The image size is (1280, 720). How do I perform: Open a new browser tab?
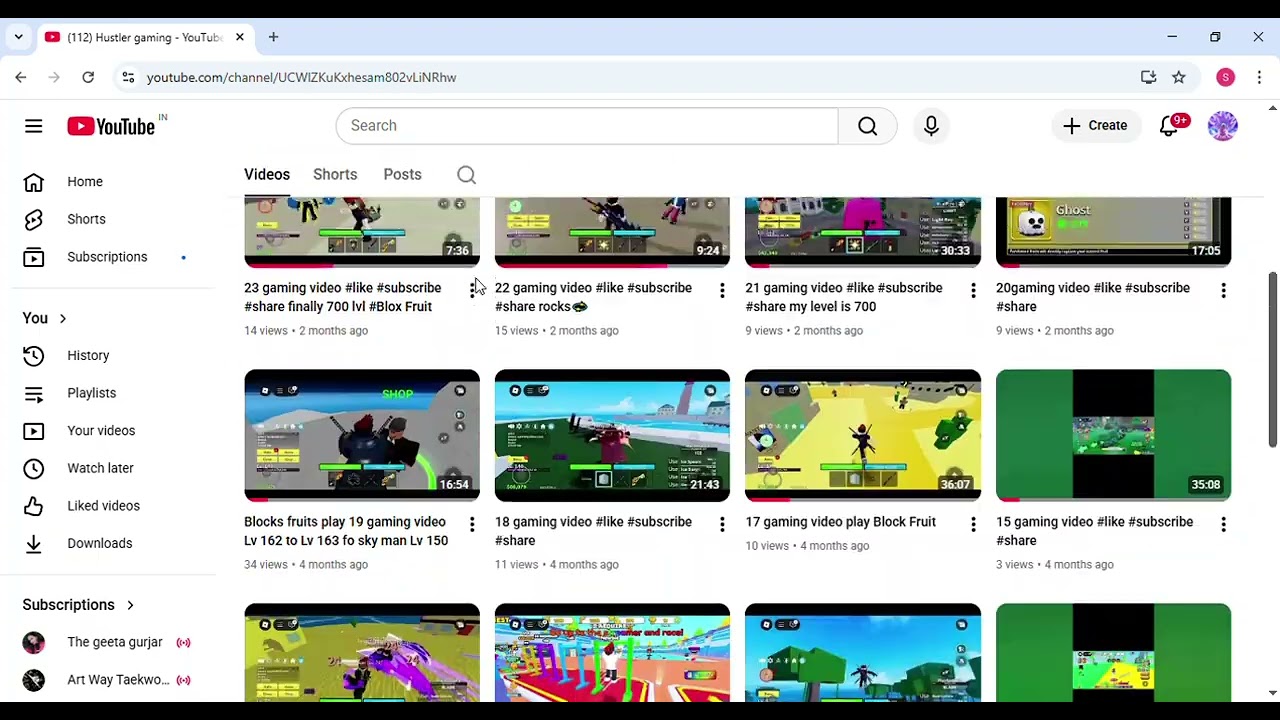click(273, 37)
